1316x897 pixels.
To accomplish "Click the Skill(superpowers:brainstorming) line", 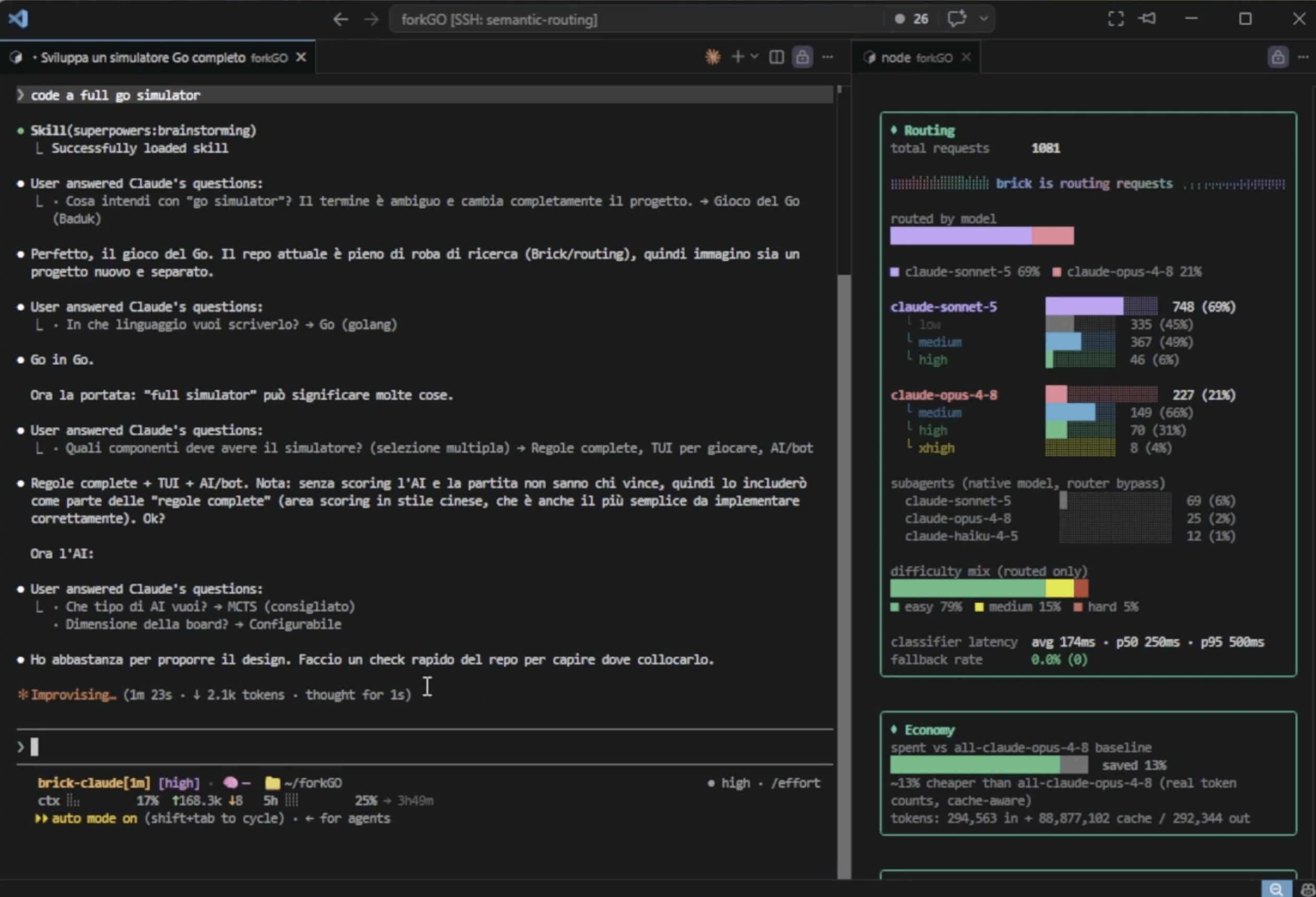I will point(143,131).
